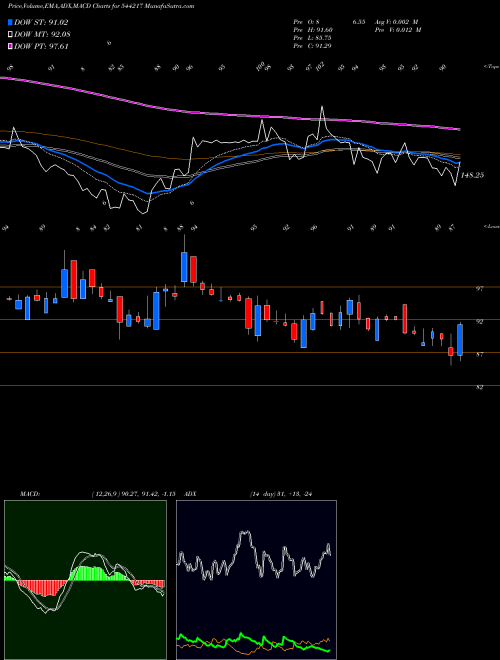Select the 'DOW ST: 91.02' legend text
The height and width of the screenshot is (660, 500).
coord(41,22)
